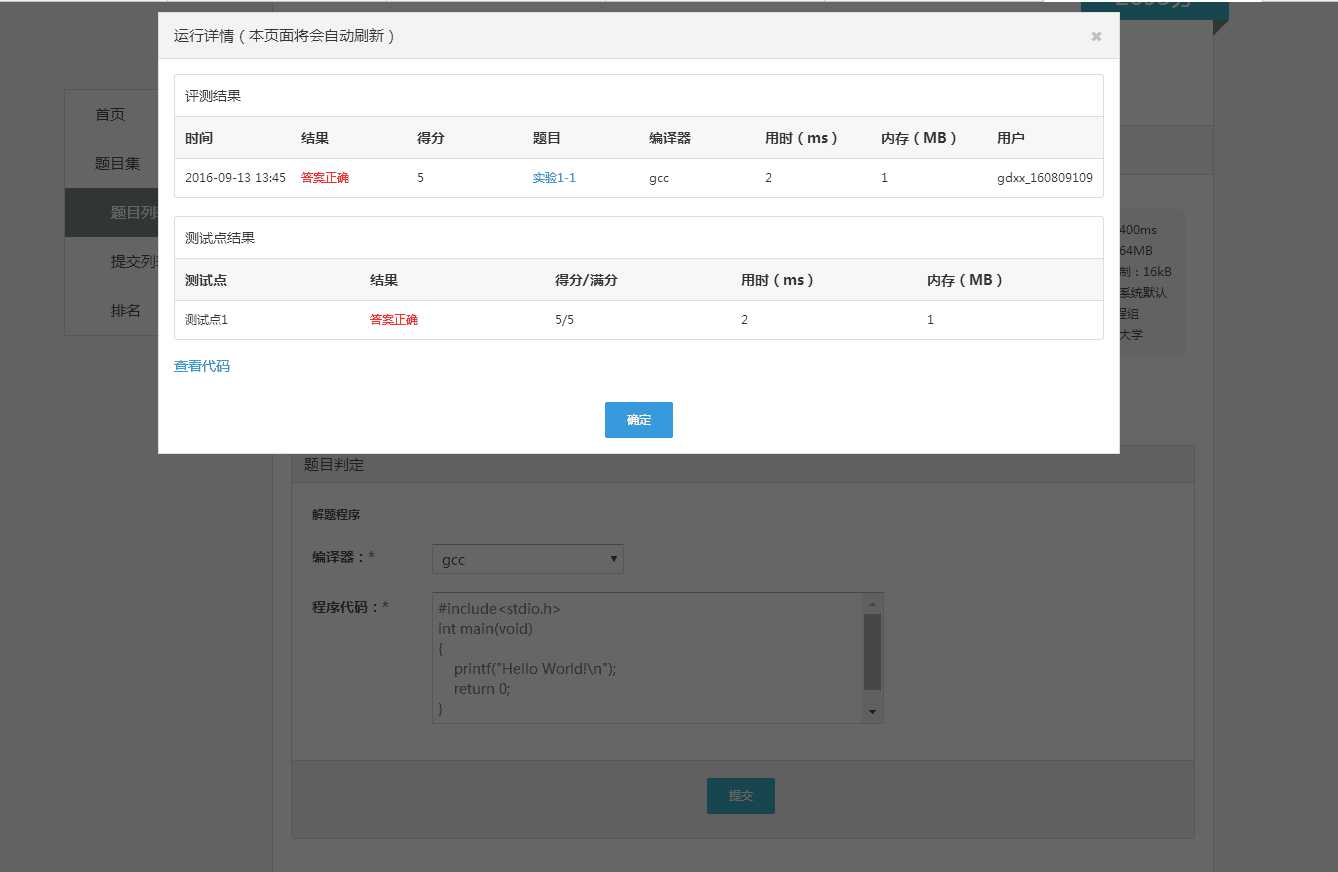Click the 评测结果 panel heading
Image resolution: width=1338 pixels, height=872 pixels.
click(213, 96)
